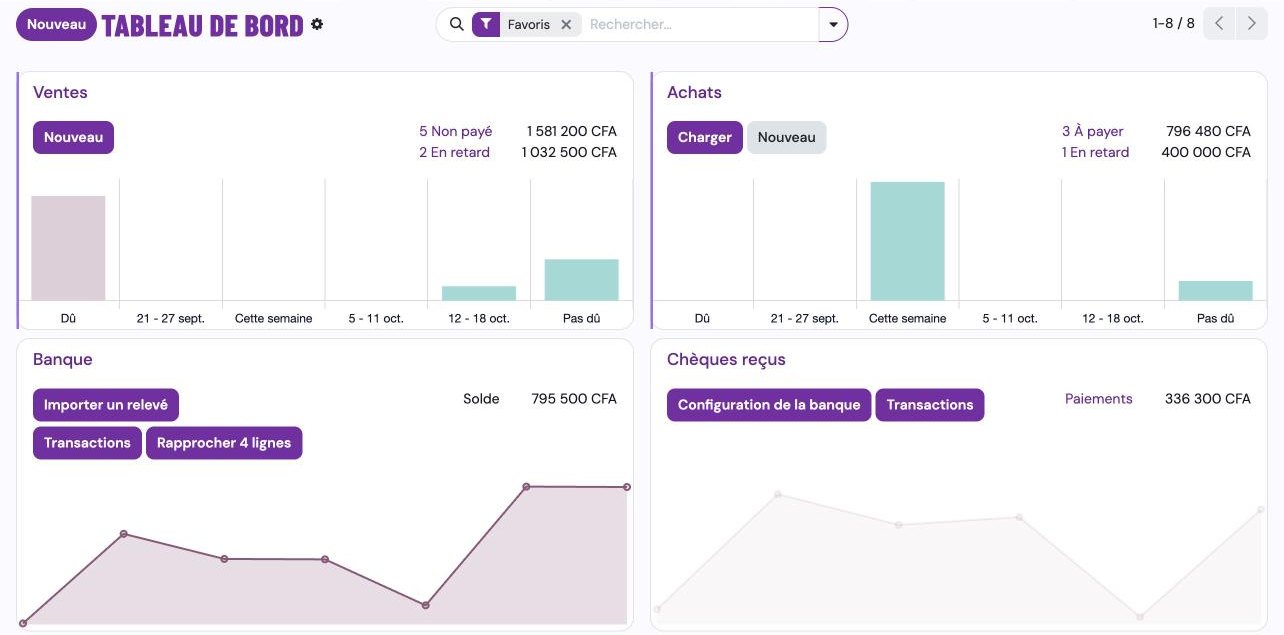Open Transactions in Chèques reçus card
Image resolution: width=1284 pixels, height=635 pixels.
coord(930,405)
